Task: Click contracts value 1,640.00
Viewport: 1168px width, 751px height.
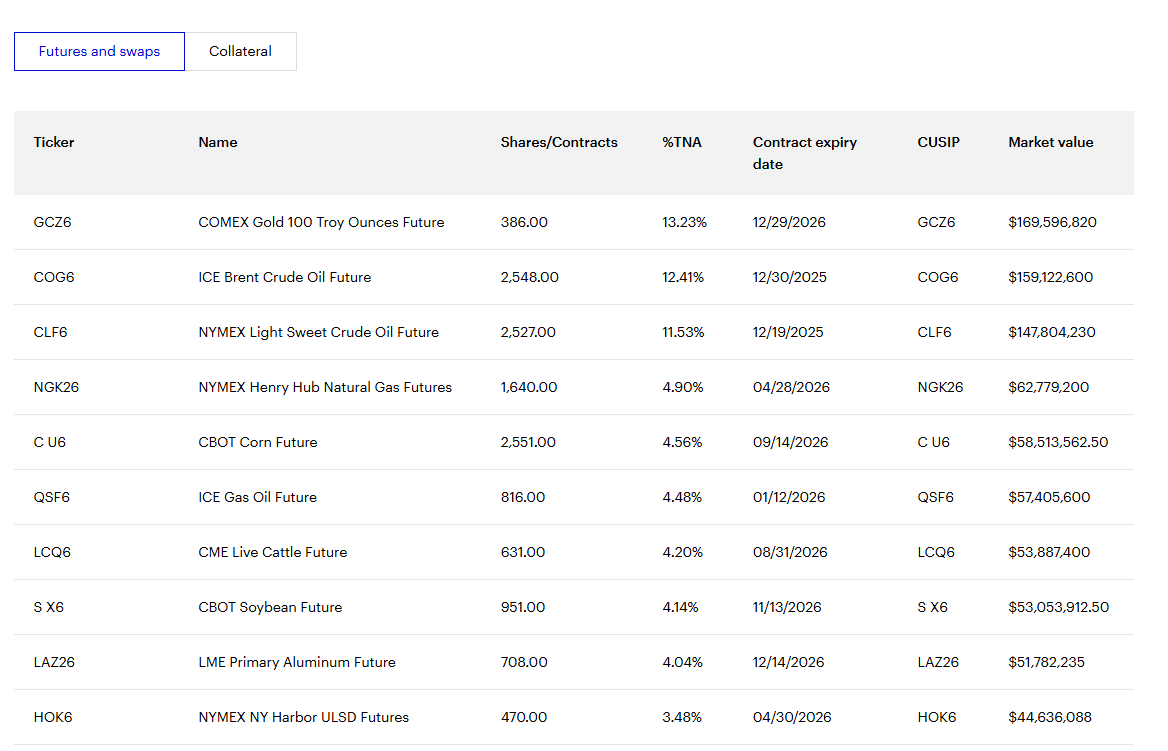Action: coord(529,387)
